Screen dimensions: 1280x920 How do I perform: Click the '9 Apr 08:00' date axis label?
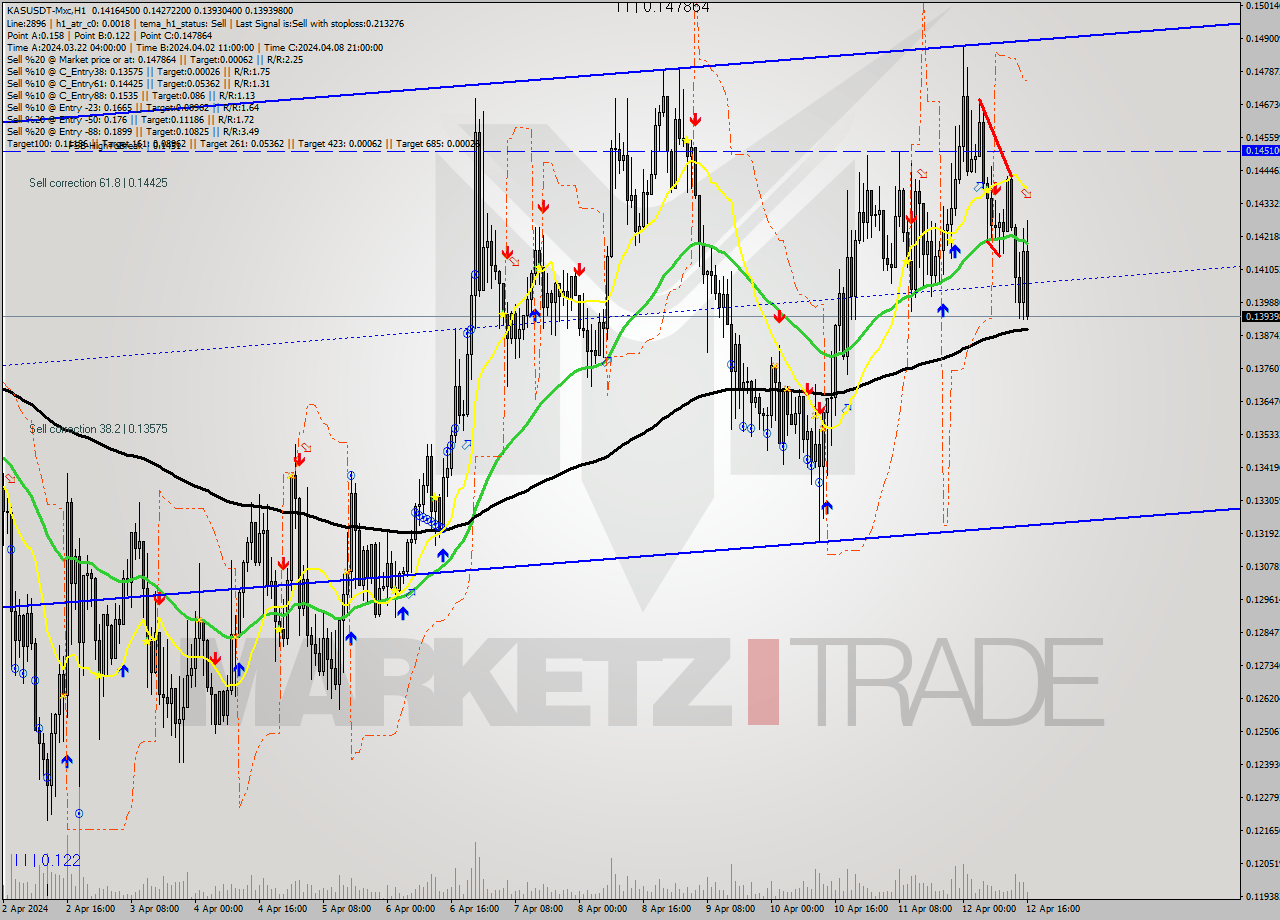coord(729,909)
